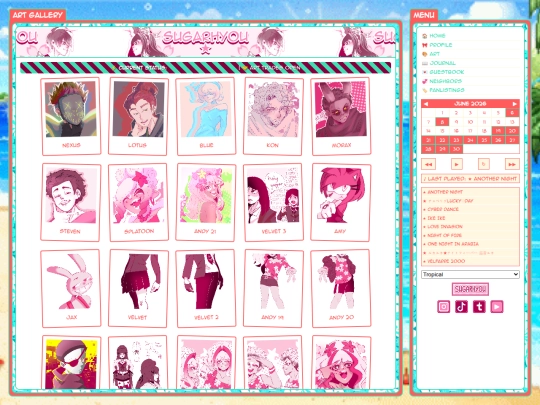Image resolution: width=540 pixels, height=405 pixels.
Task: Click the Last Played Another Night label
Action: pyautogui.click(x=470, y=179)
